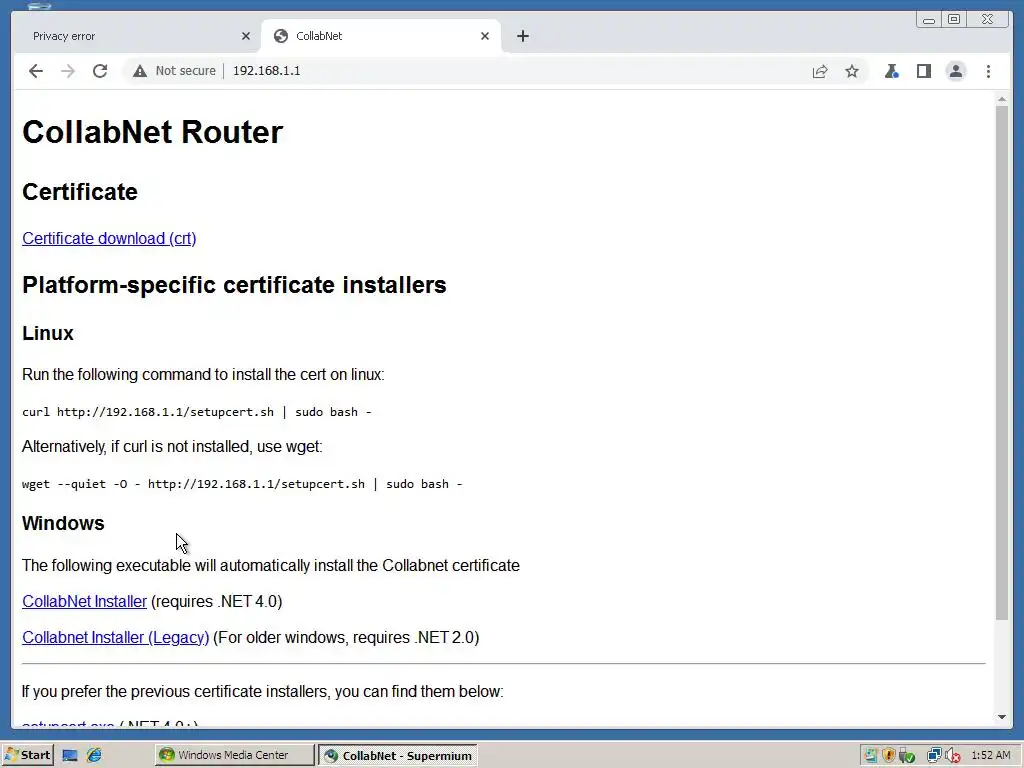Click CollabNet - Supermium taskbar button
Viewport: 1024px width, 768px height.
coord(398,756)
